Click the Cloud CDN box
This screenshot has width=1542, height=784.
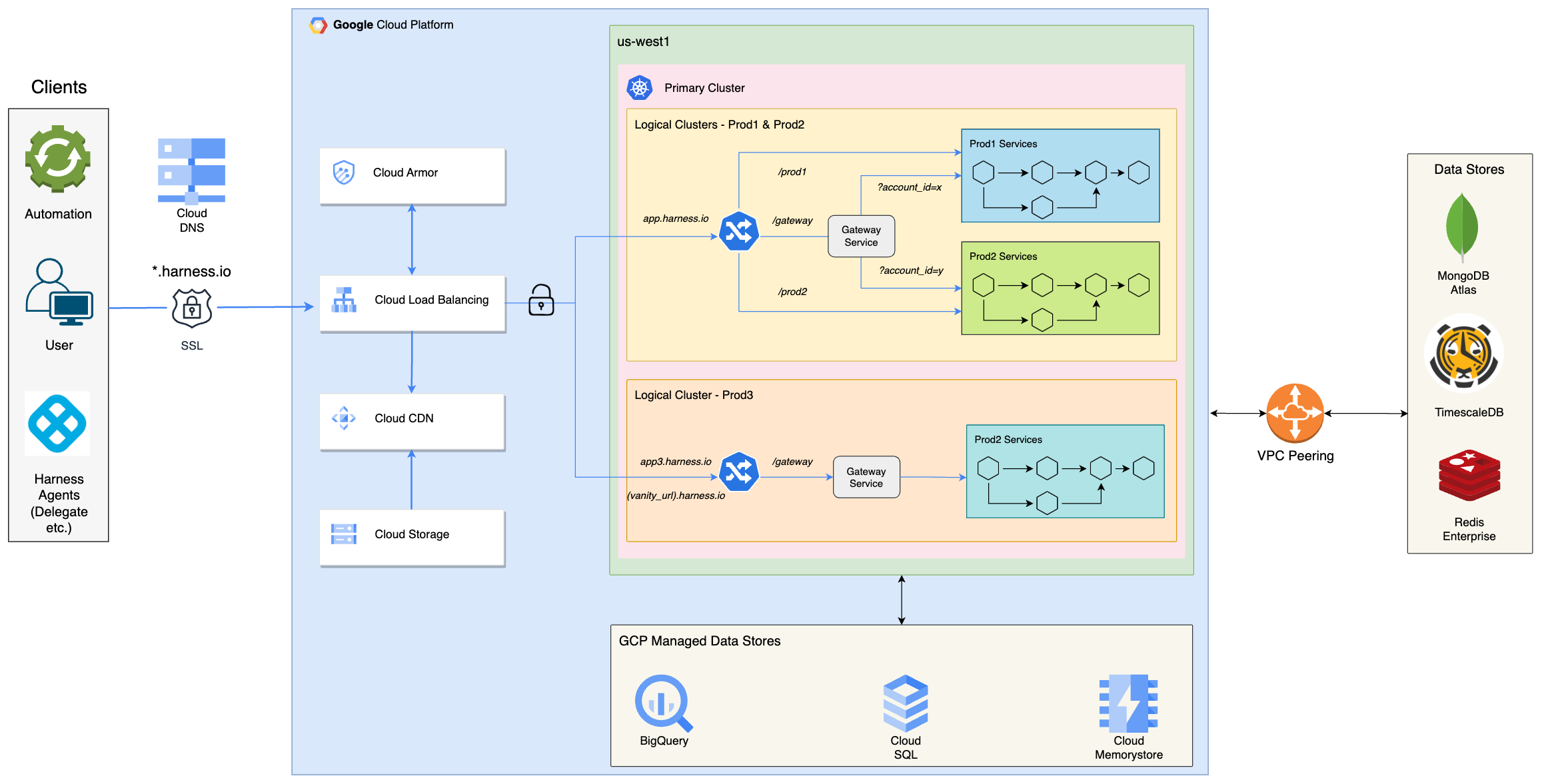point(412,422)
